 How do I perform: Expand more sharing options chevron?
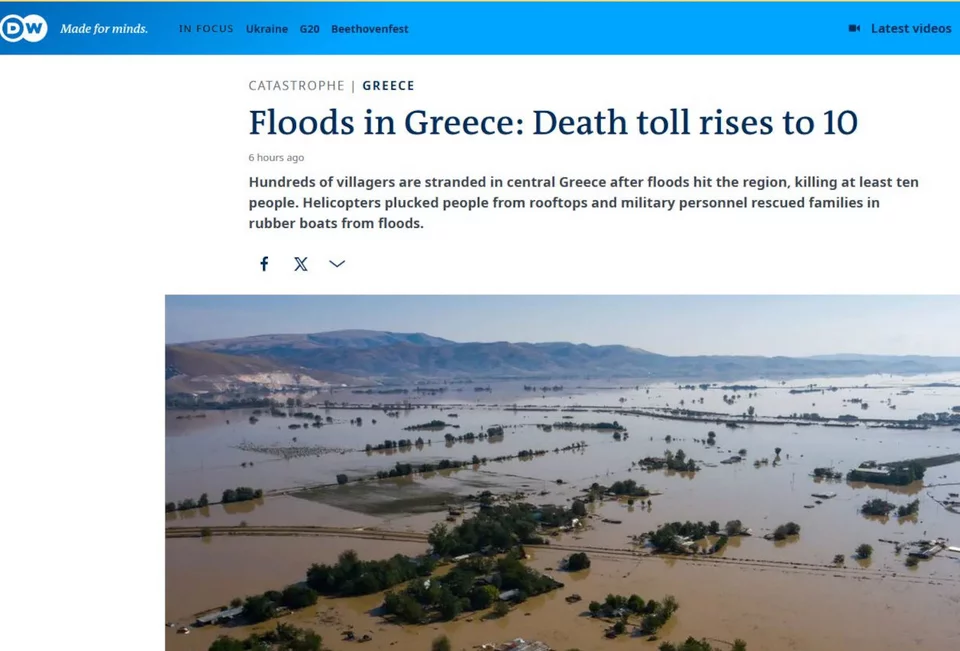coord(337,264)
